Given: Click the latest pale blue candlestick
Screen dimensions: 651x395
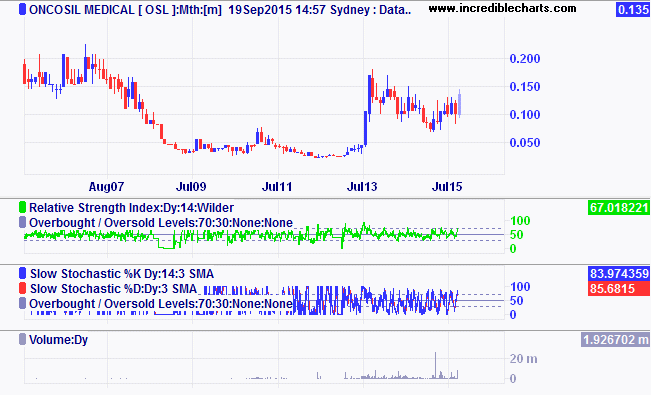Looking at the screenshot, I should (x=460, y=103).
